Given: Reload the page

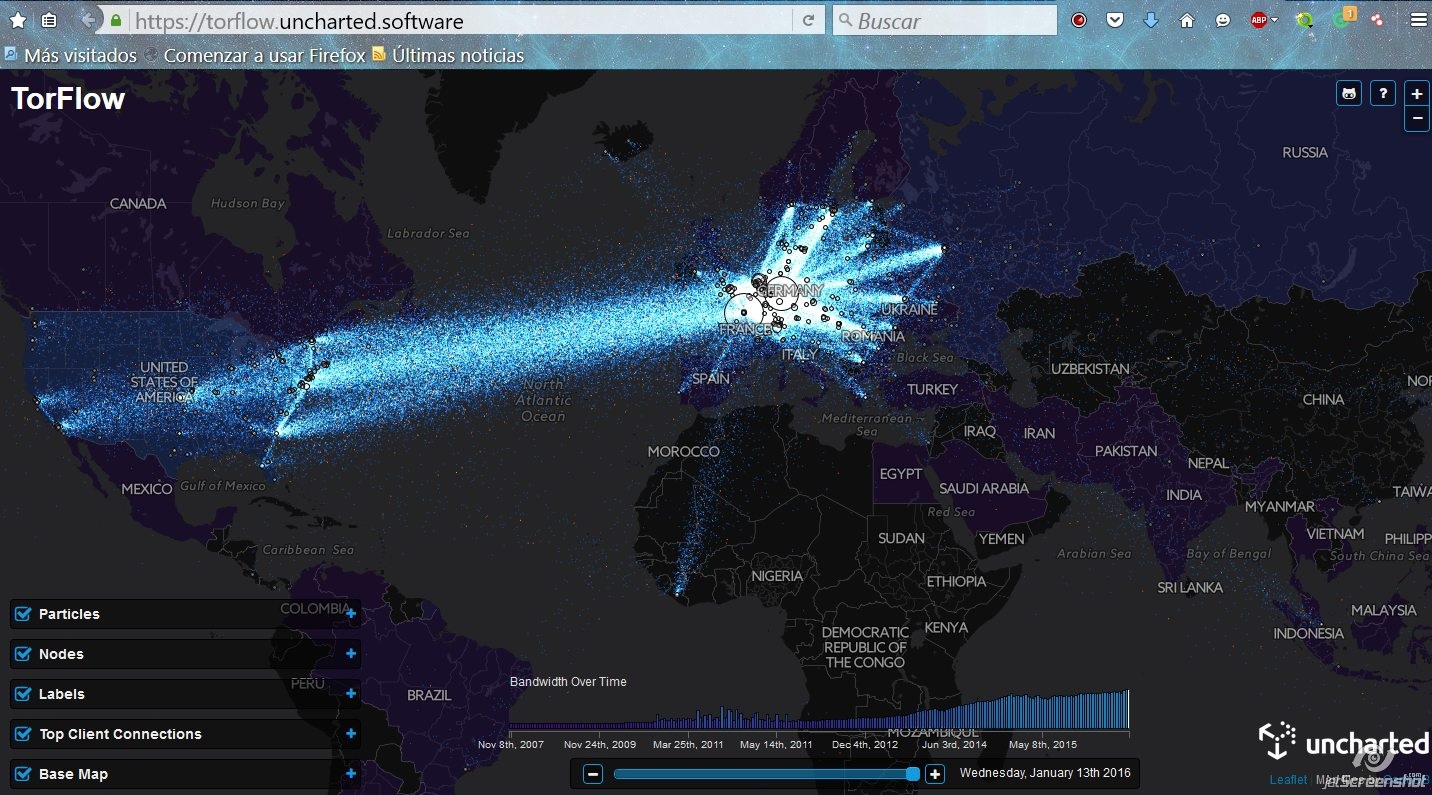Looking at the screenshot, I should click(x=808, y=20).
